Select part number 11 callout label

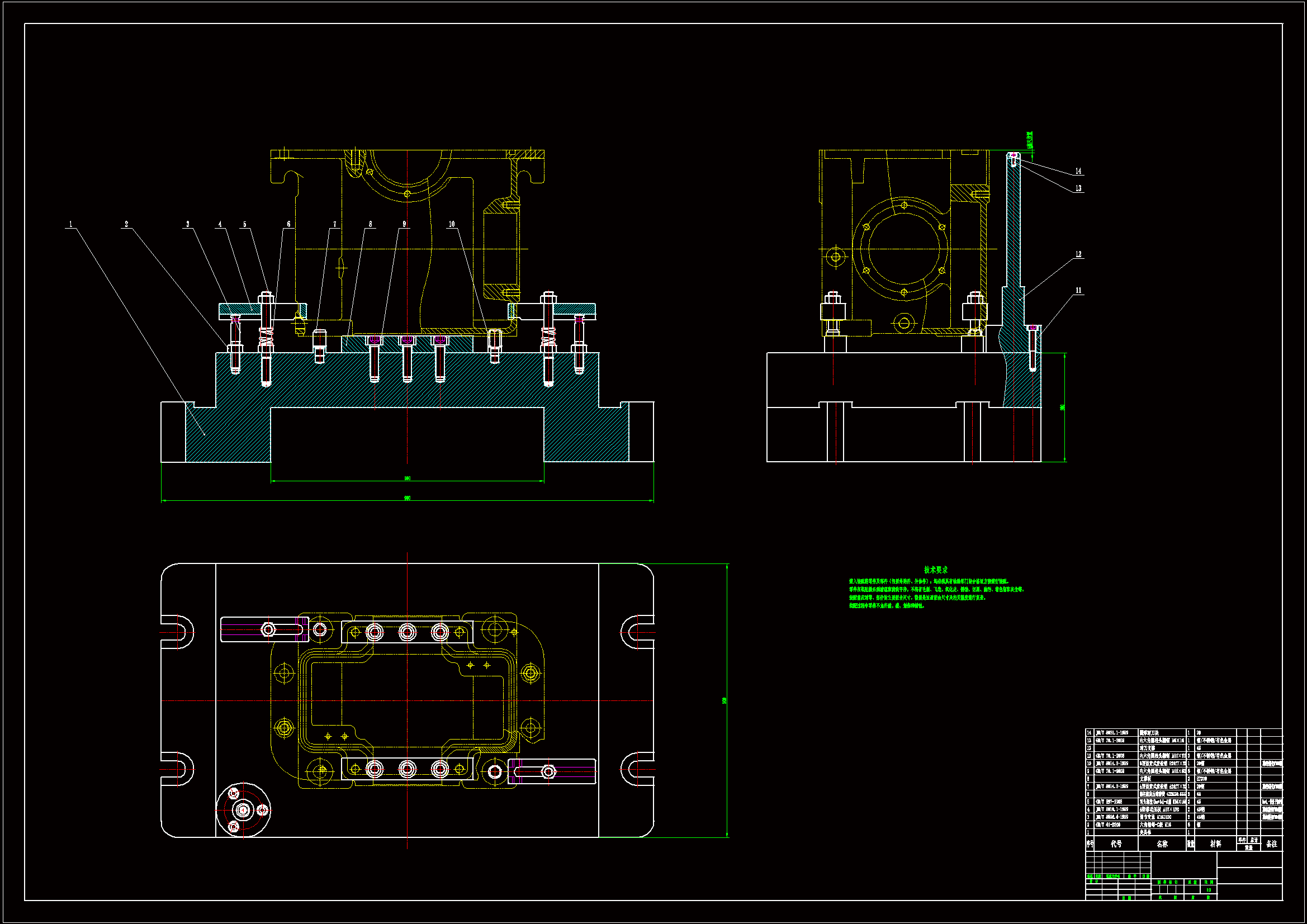tap(1078, 291)
